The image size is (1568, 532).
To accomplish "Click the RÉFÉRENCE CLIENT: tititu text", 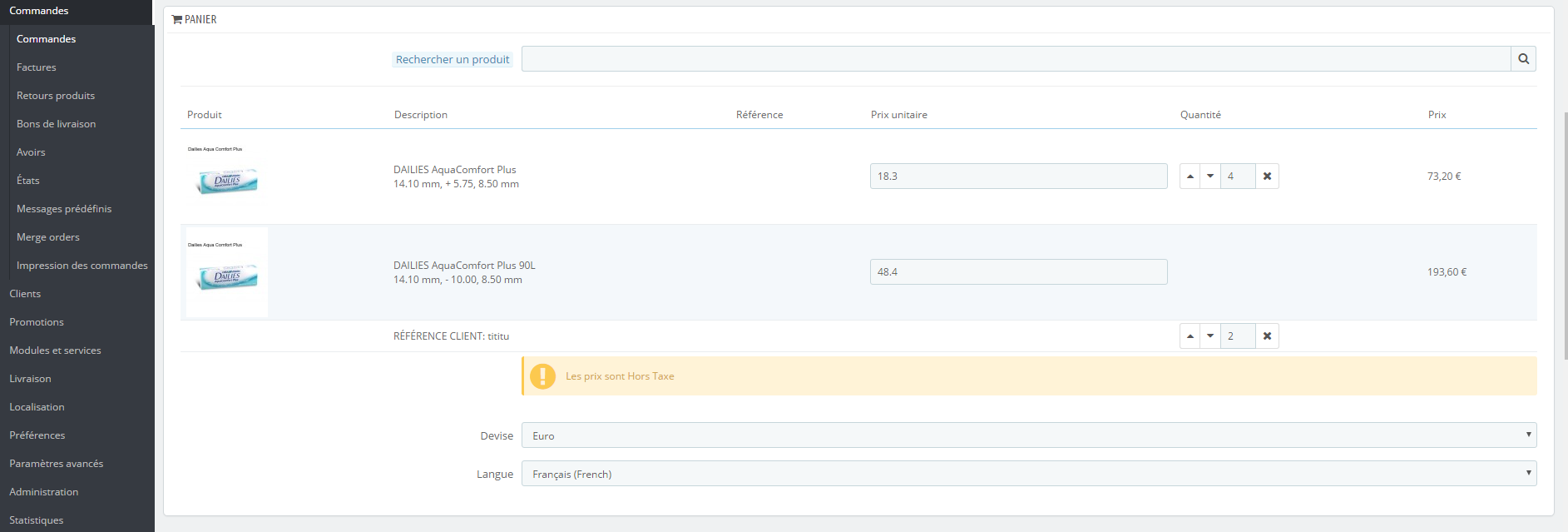I will (x=451, y=336).
